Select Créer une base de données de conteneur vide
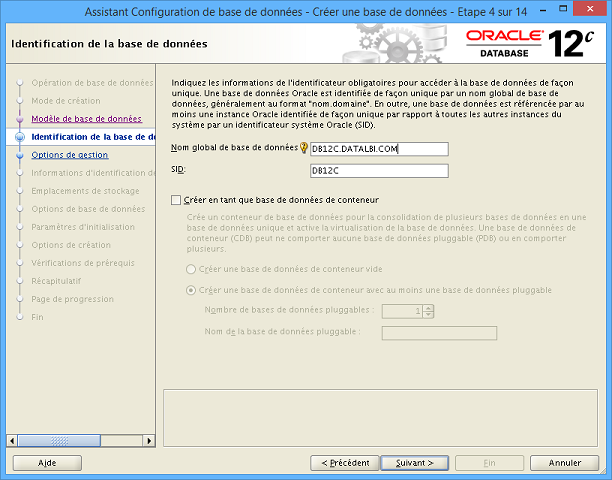 click(191, 269)
